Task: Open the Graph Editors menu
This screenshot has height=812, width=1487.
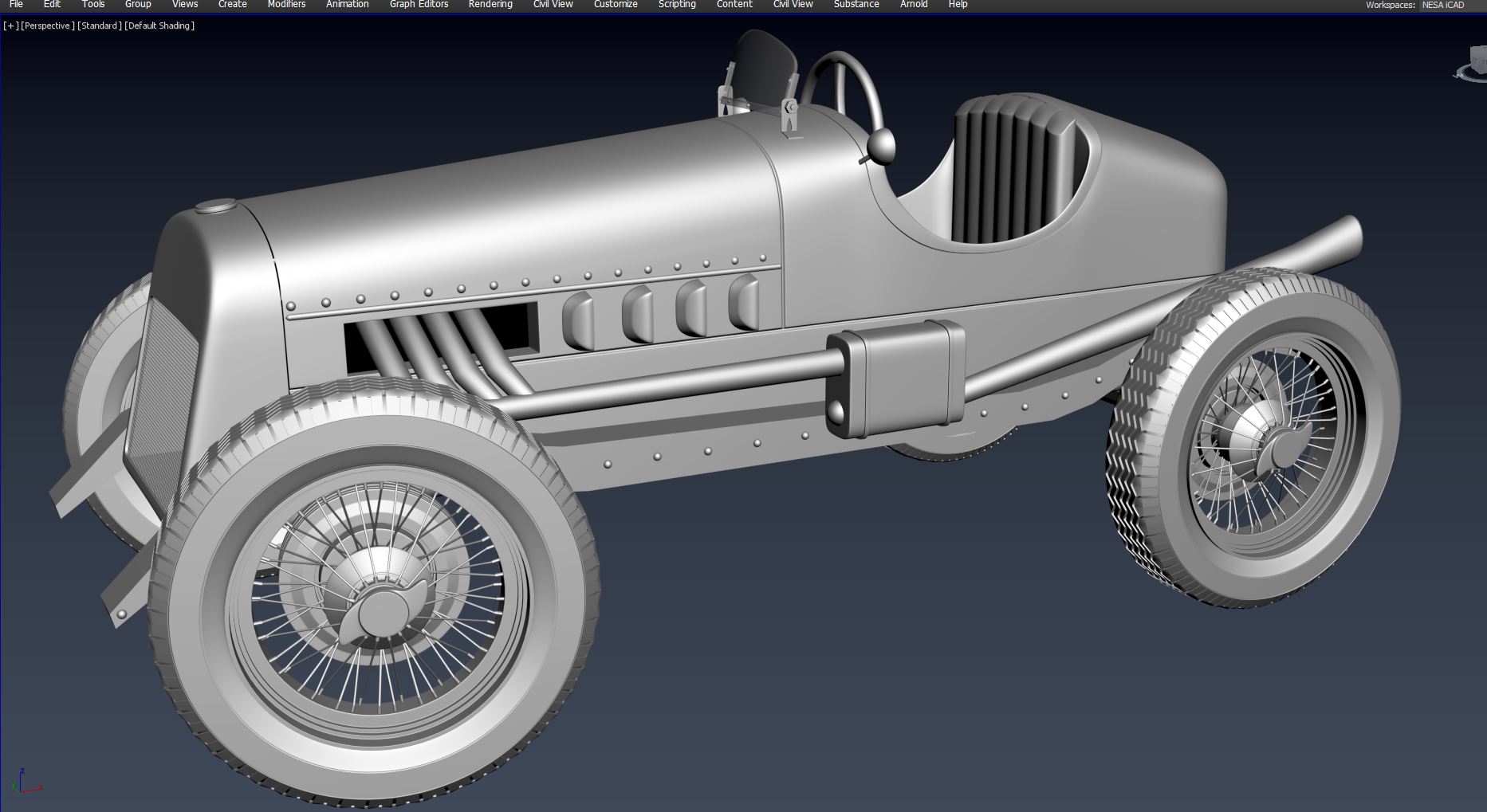Action: tap(419, 5)
